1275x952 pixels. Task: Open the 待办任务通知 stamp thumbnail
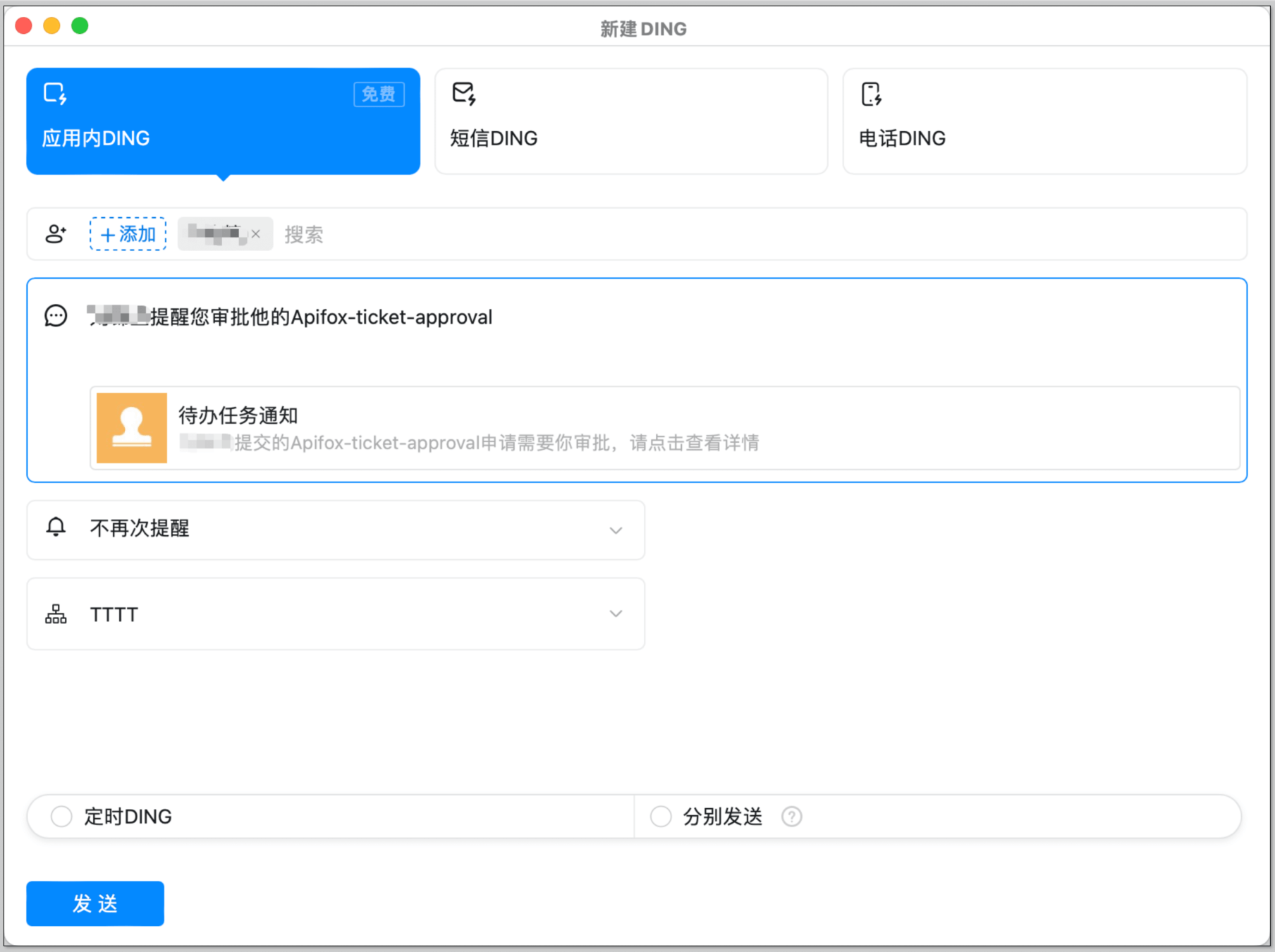[x=132, y=428]
